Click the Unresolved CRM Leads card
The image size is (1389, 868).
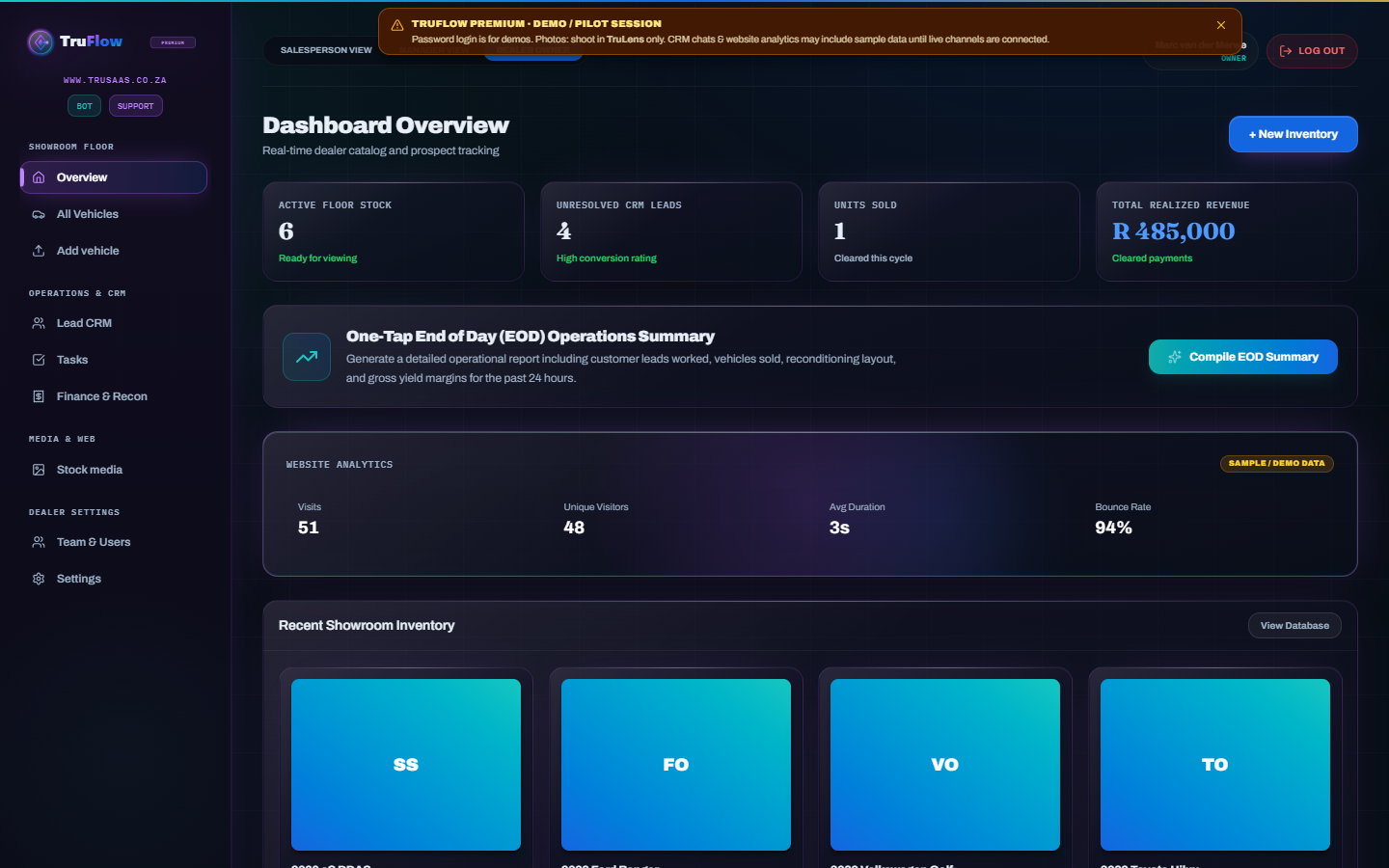click(x=671, y=231)
